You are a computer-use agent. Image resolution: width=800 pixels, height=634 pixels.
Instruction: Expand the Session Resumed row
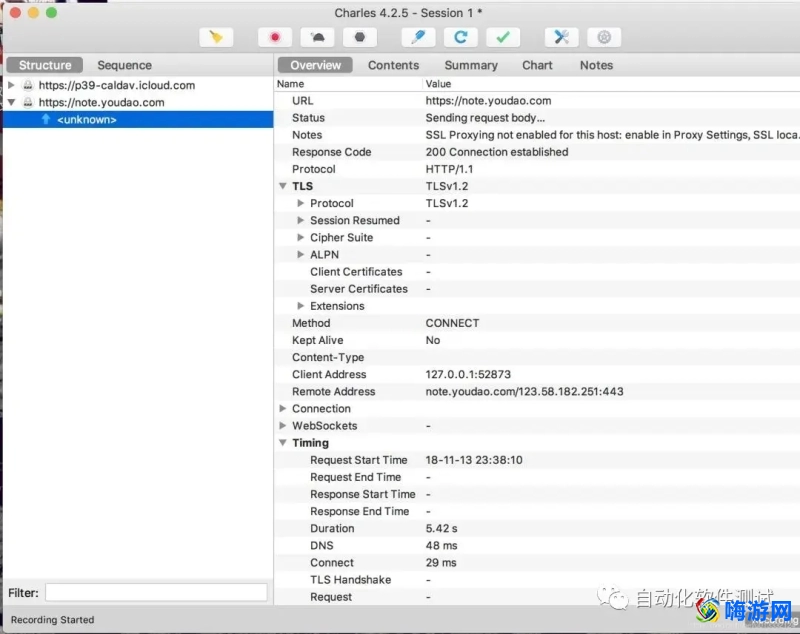[x=301, y=220]
